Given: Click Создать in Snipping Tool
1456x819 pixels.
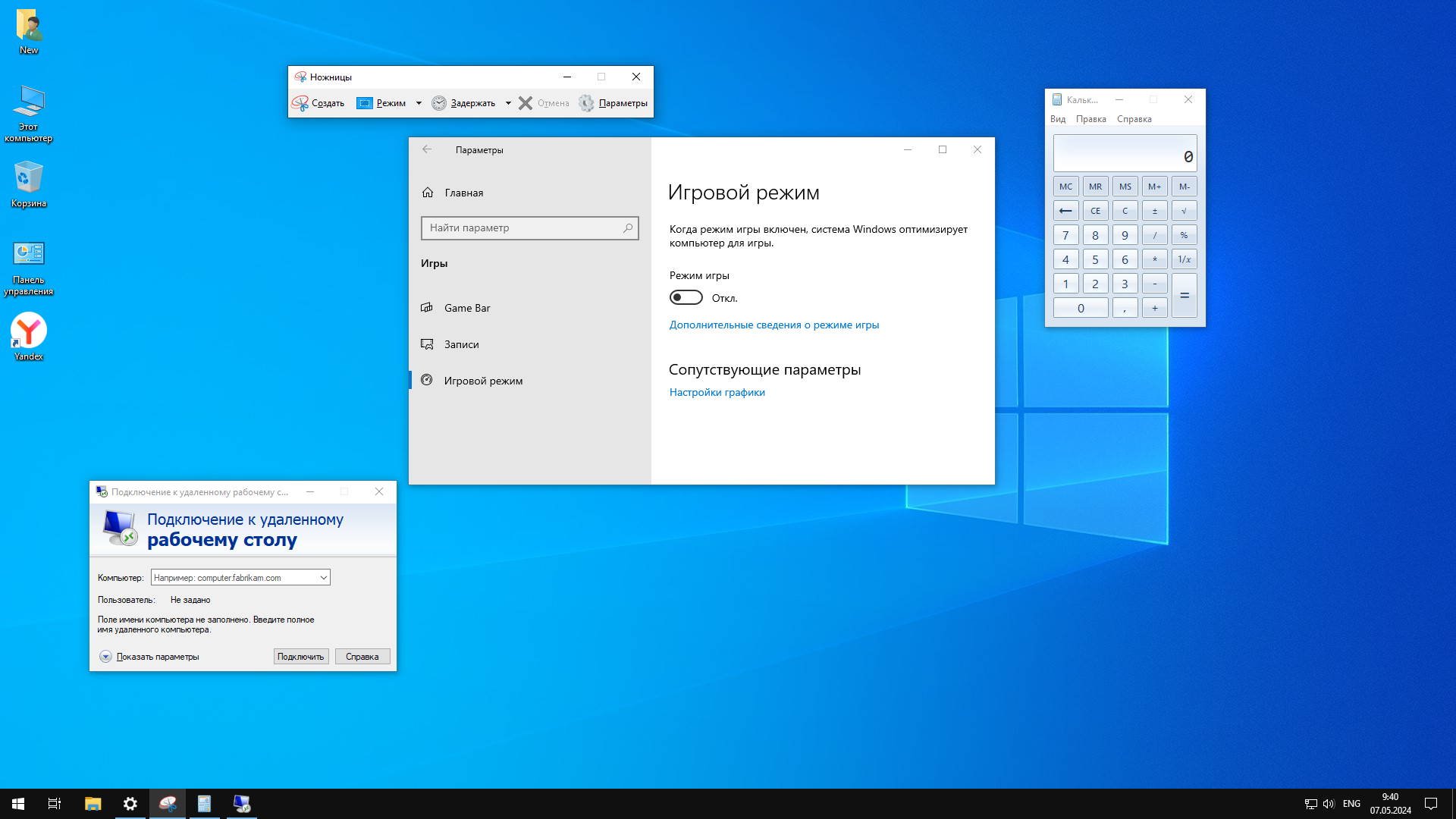Looking at the screenshot, I should click(x=318, y=103).
